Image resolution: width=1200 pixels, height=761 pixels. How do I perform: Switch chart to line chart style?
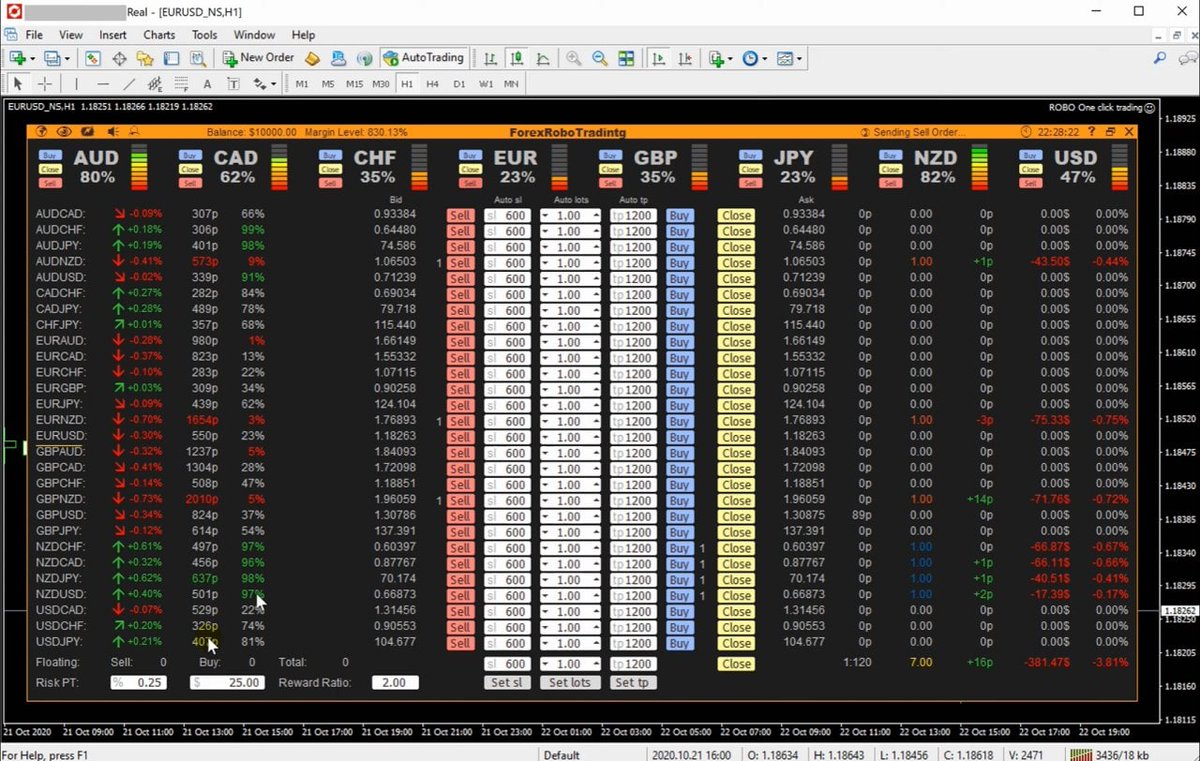click(x=543, y=59)
